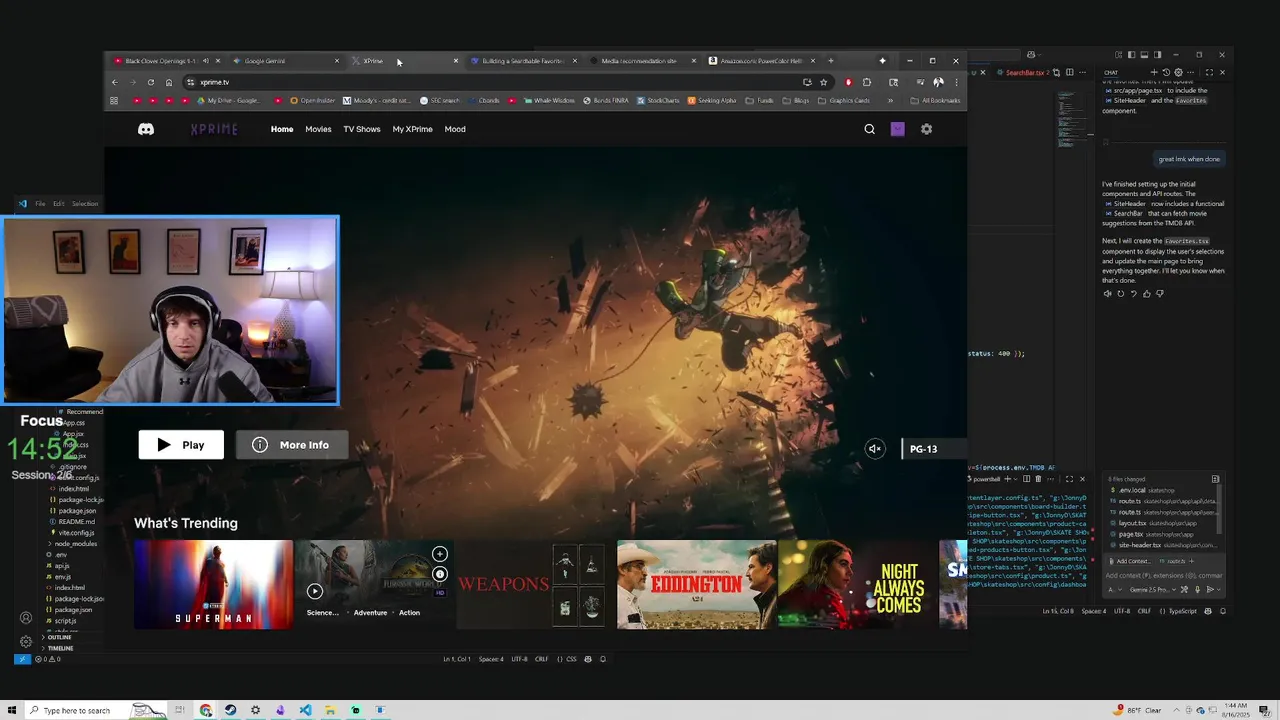Click the Add Context button in chat
This screenshot has height=720, width=1280.
(1130, 561)
